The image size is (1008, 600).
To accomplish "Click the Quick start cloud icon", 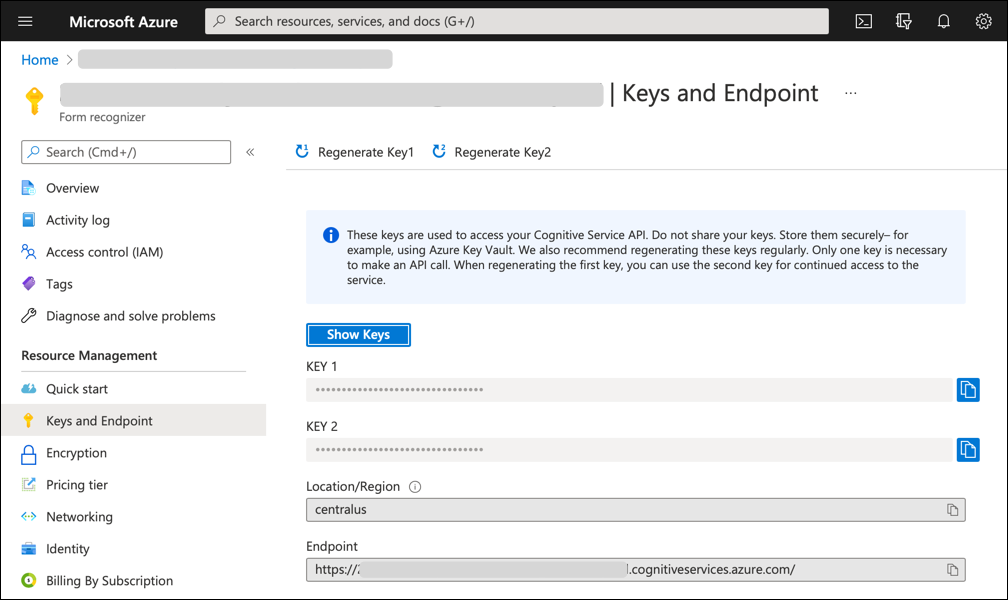I will coord(28,388).
